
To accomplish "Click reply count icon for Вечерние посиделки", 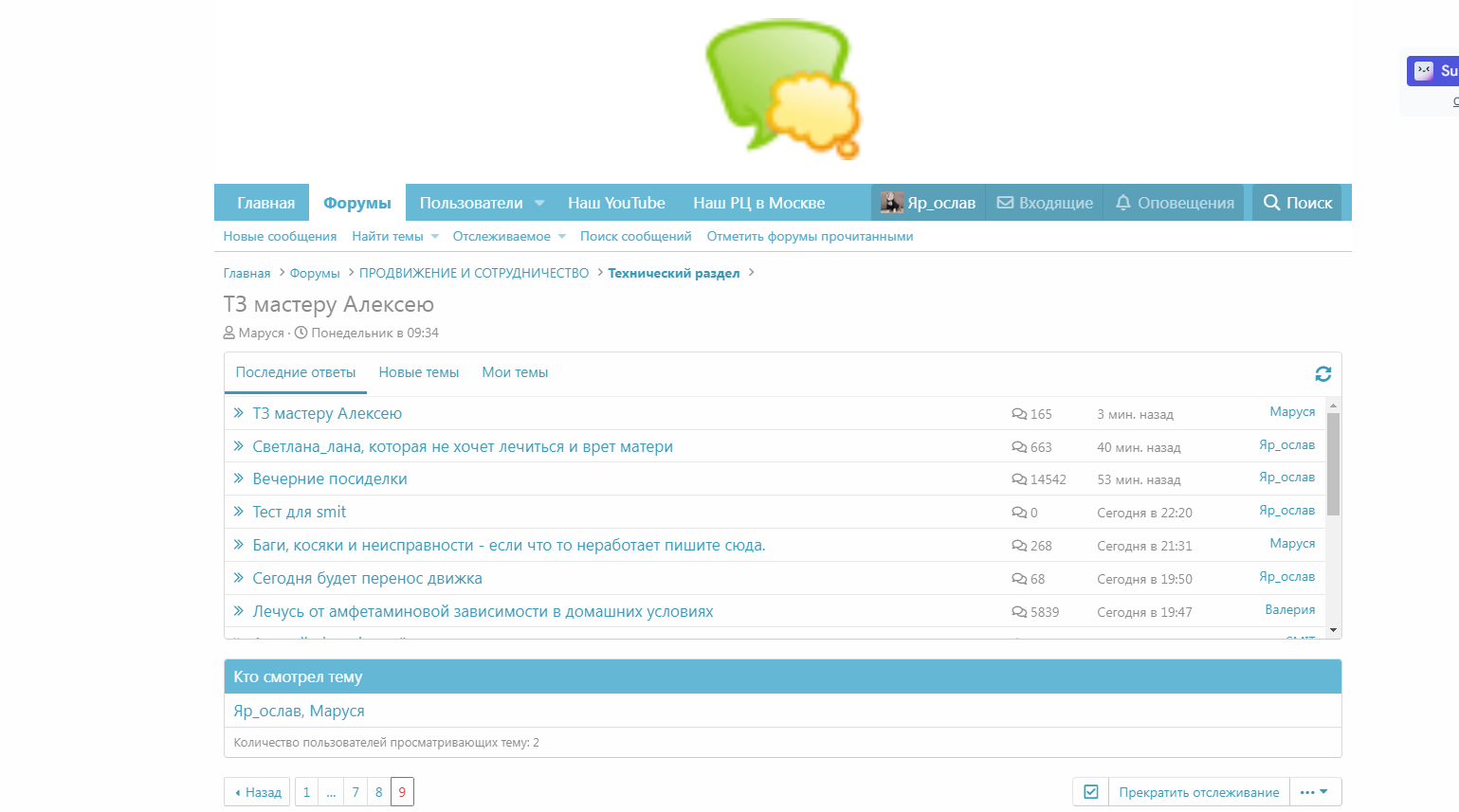I will click(1019, 479).
